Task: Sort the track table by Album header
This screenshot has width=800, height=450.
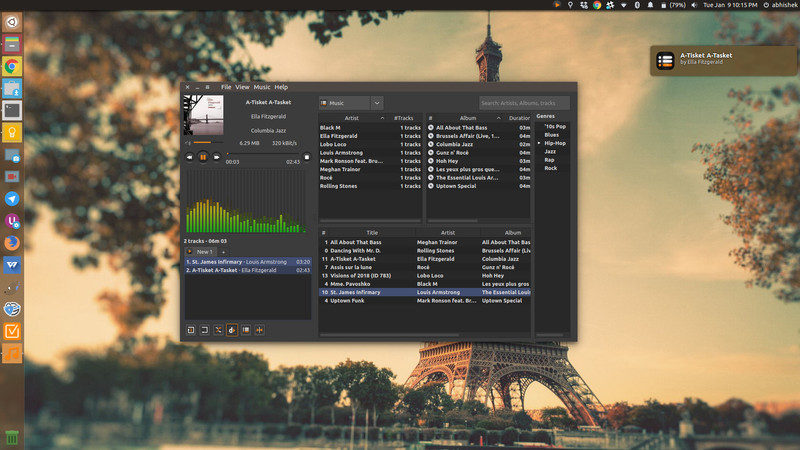Action: 512,233
